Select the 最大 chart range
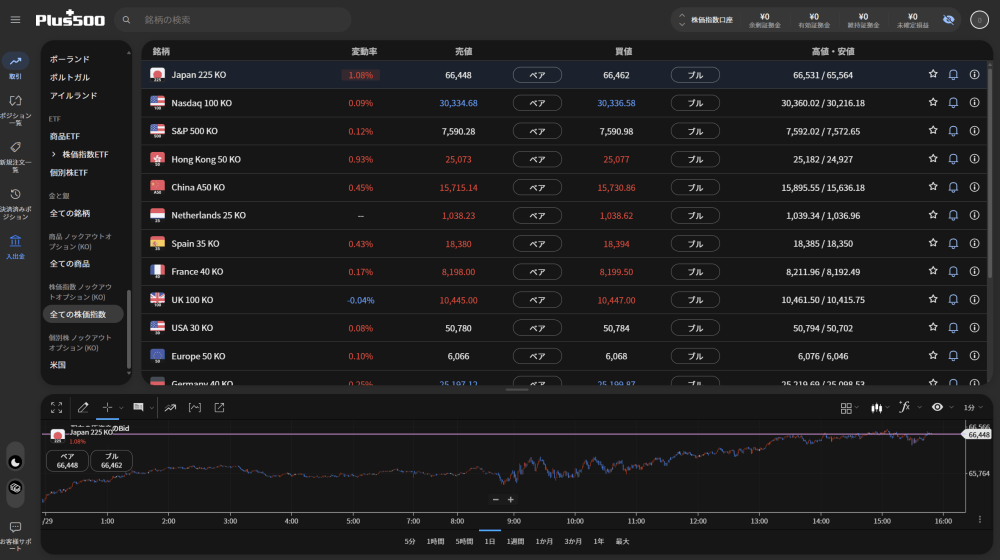The width and height of the screenshot is (1000, 560). pos(622,542)
